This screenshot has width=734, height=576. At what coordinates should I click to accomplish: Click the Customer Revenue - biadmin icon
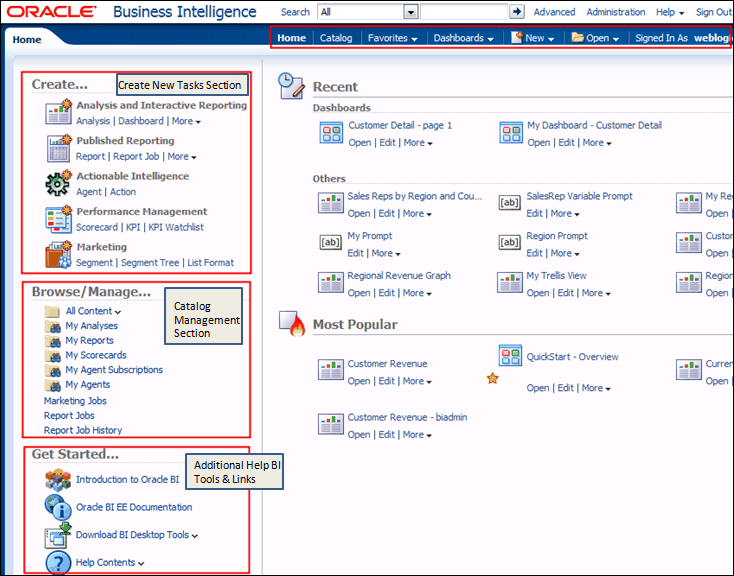coord(331,424)
